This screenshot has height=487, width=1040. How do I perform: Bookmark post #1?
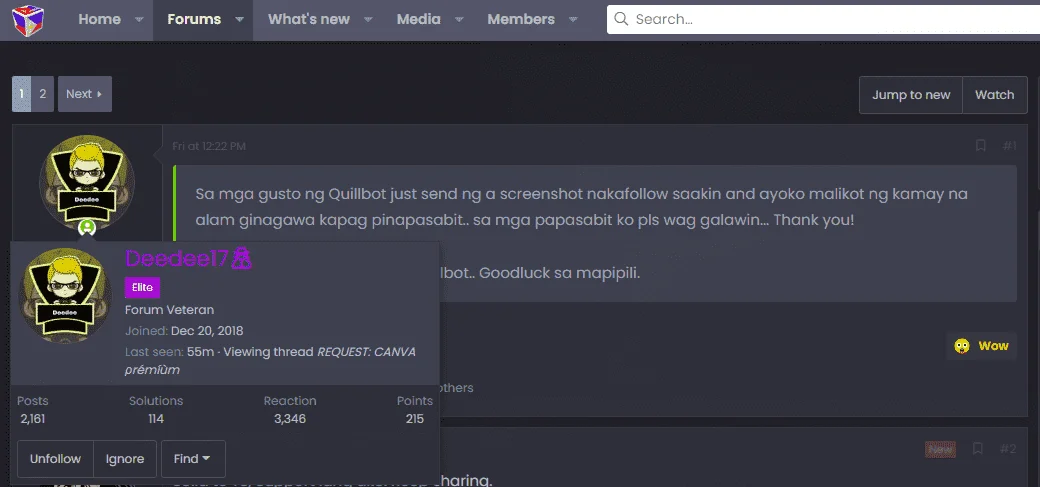pos(980,145)
